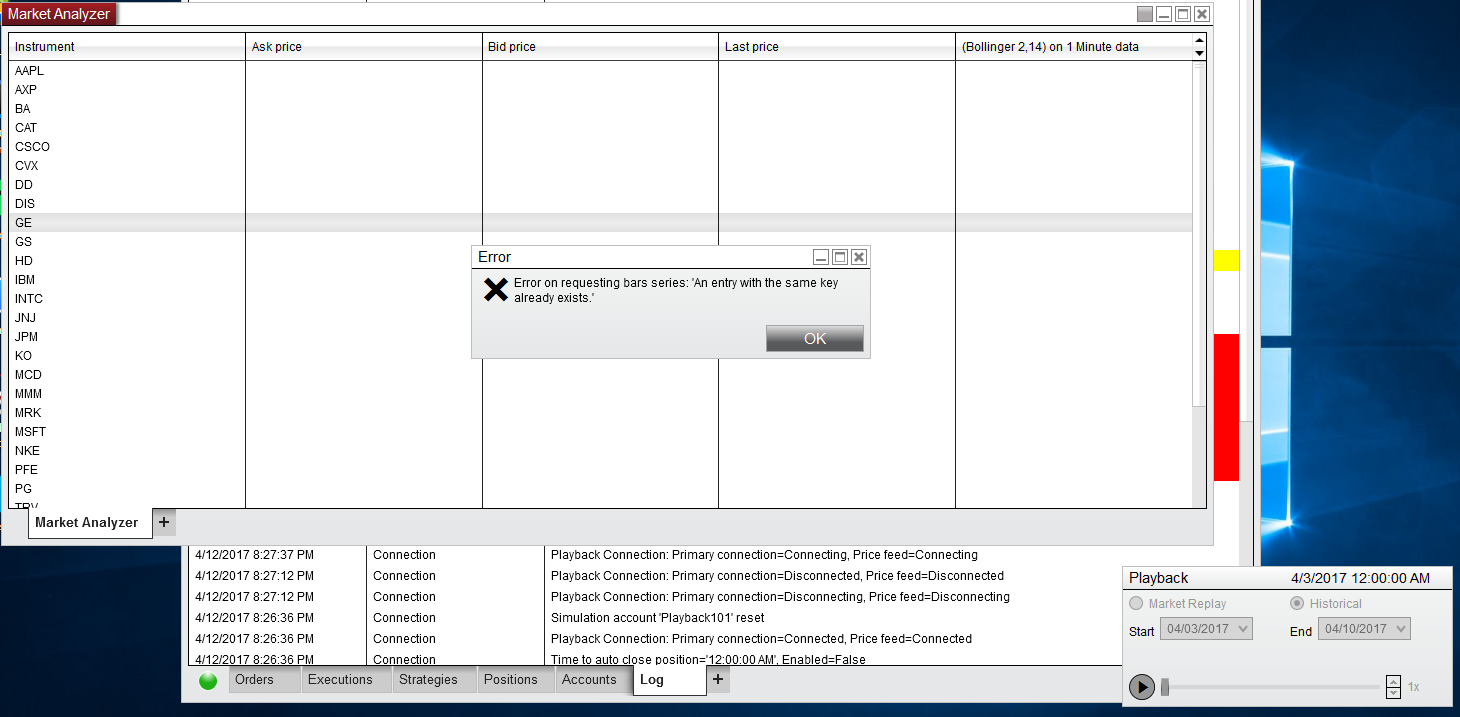Select the MCD instrument row
The height and width of the screenshot is (717, 1460).
pyautogui.click(x=600, y=375)
